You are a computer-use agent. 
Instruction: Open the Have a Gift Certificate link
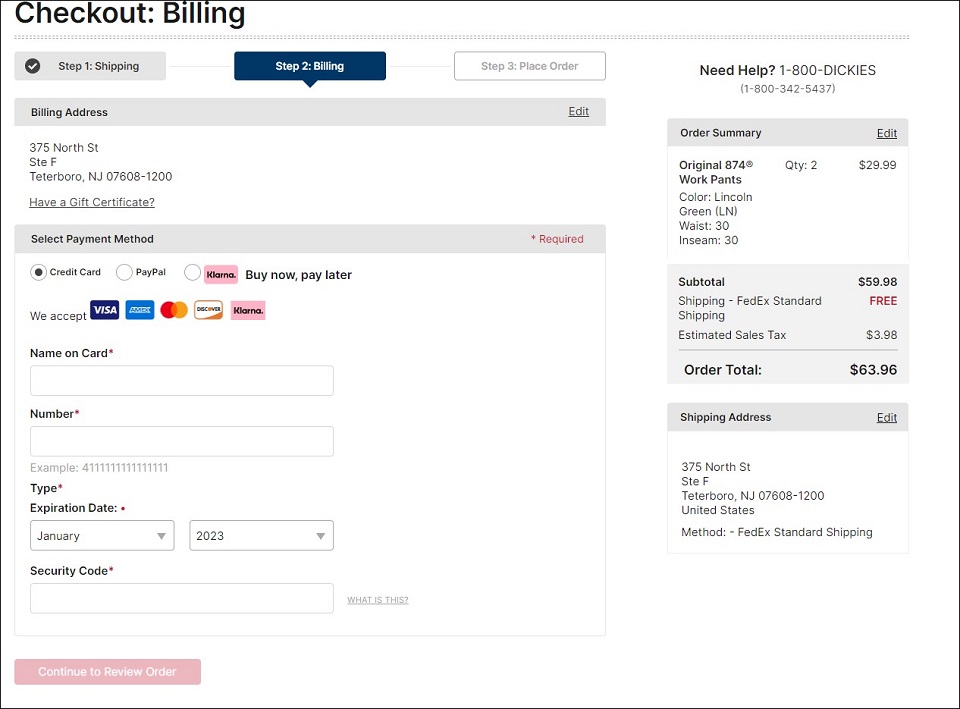pos(92,202)
